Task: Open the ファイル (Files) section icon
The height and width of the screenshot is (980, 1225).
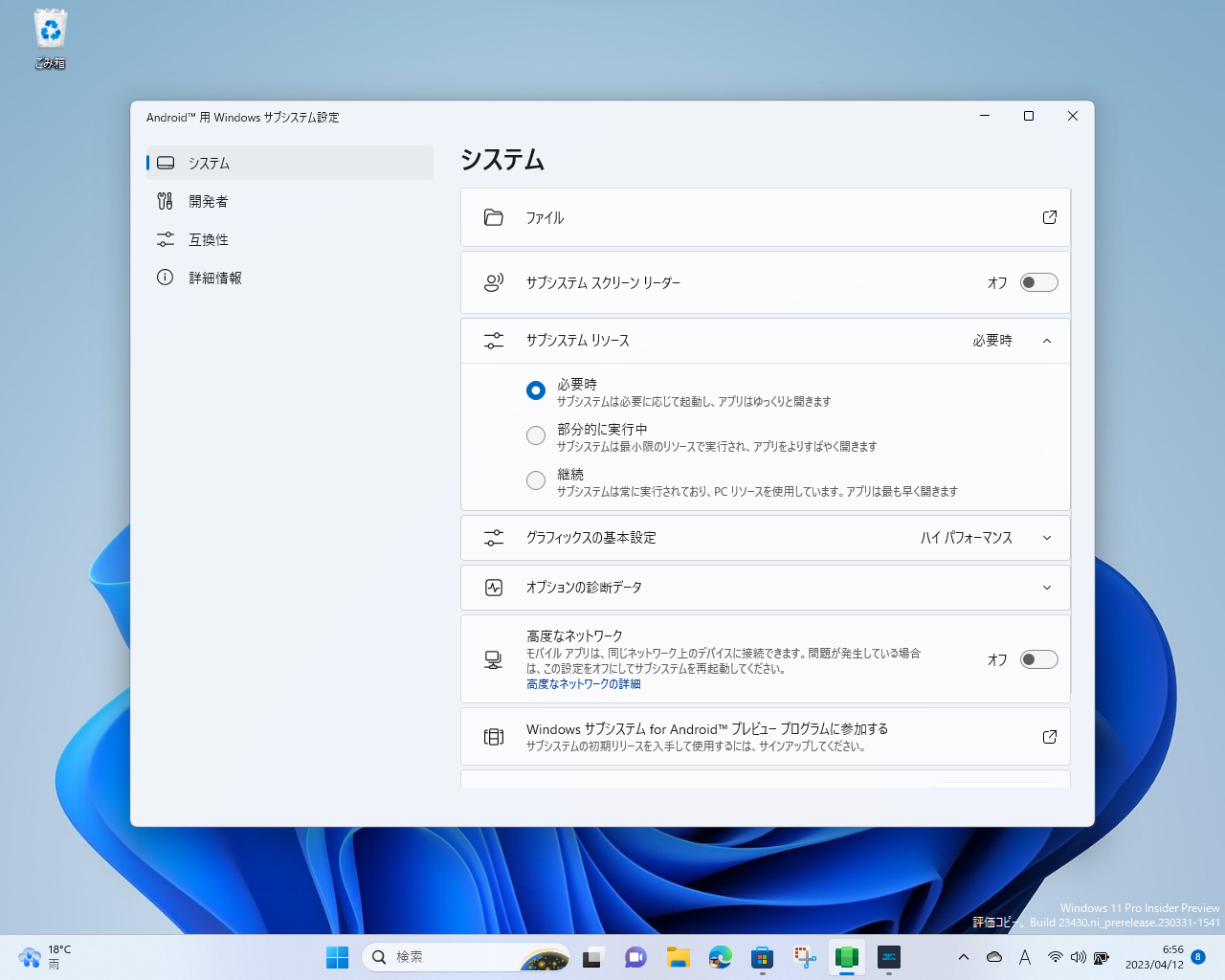Action: [x=493, y=217]
